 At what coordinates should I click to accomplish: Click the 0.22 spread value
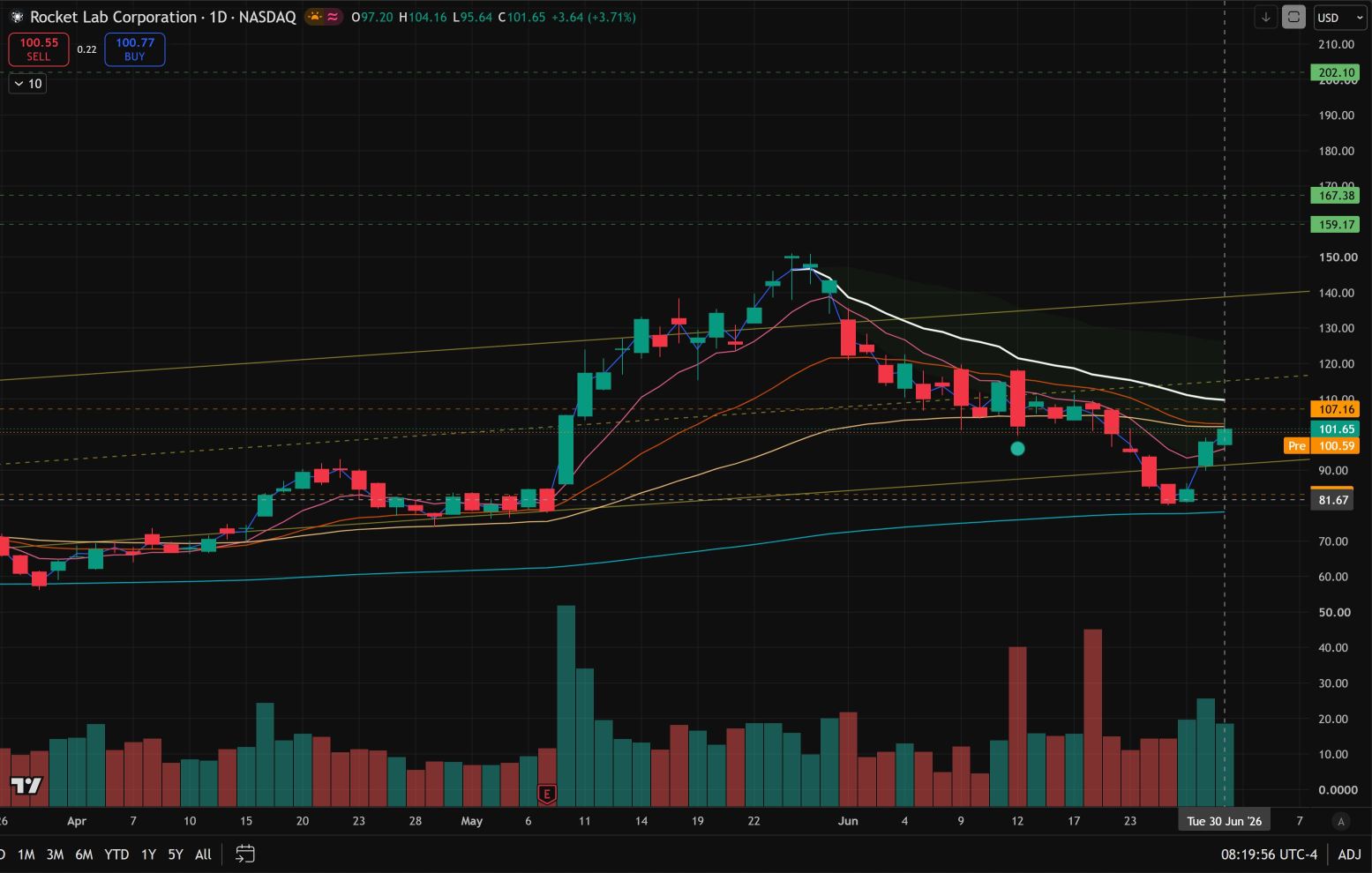click(86, 49)
